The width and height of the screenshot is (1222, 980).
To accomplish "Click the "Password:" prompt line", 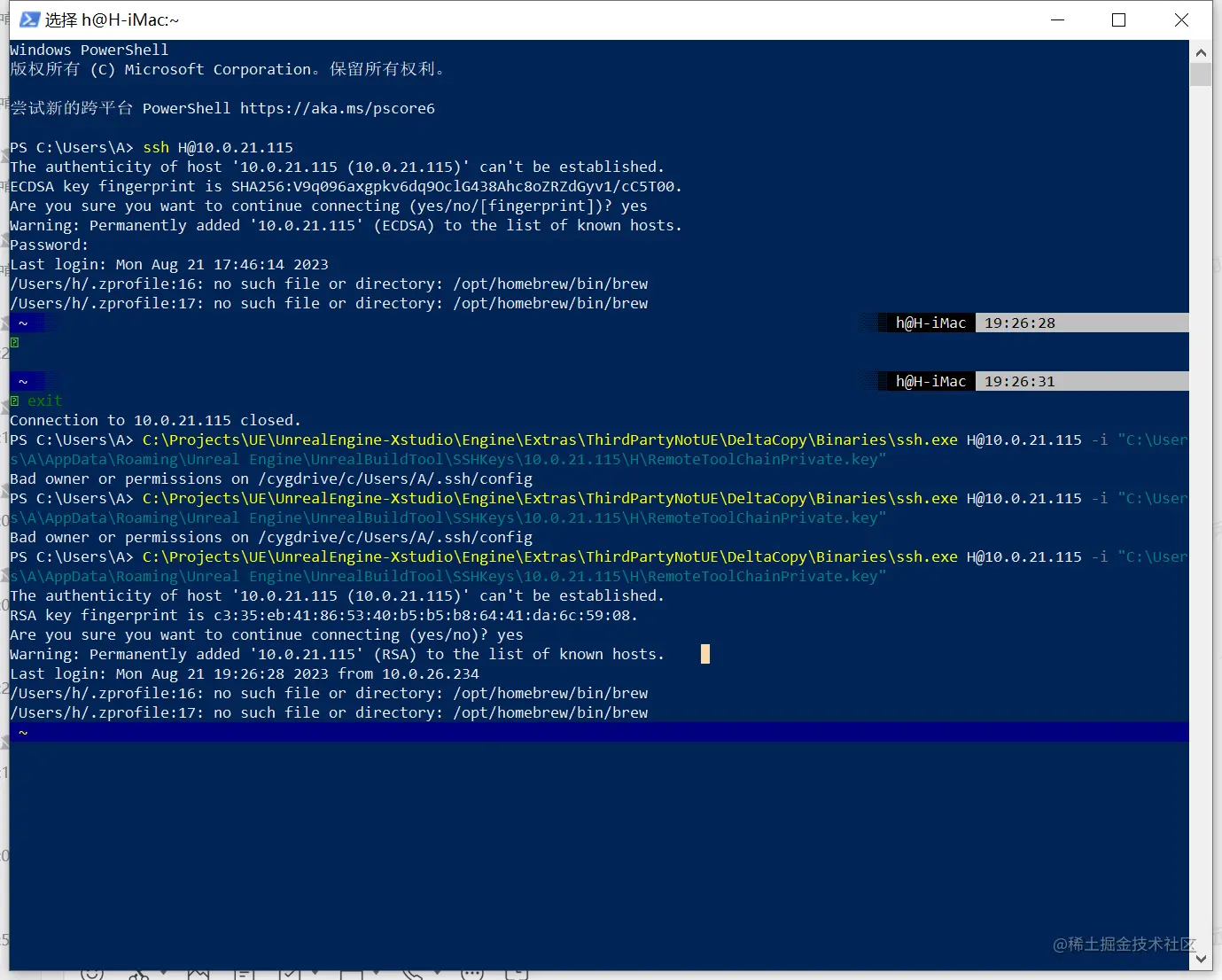I will point(49,245).
